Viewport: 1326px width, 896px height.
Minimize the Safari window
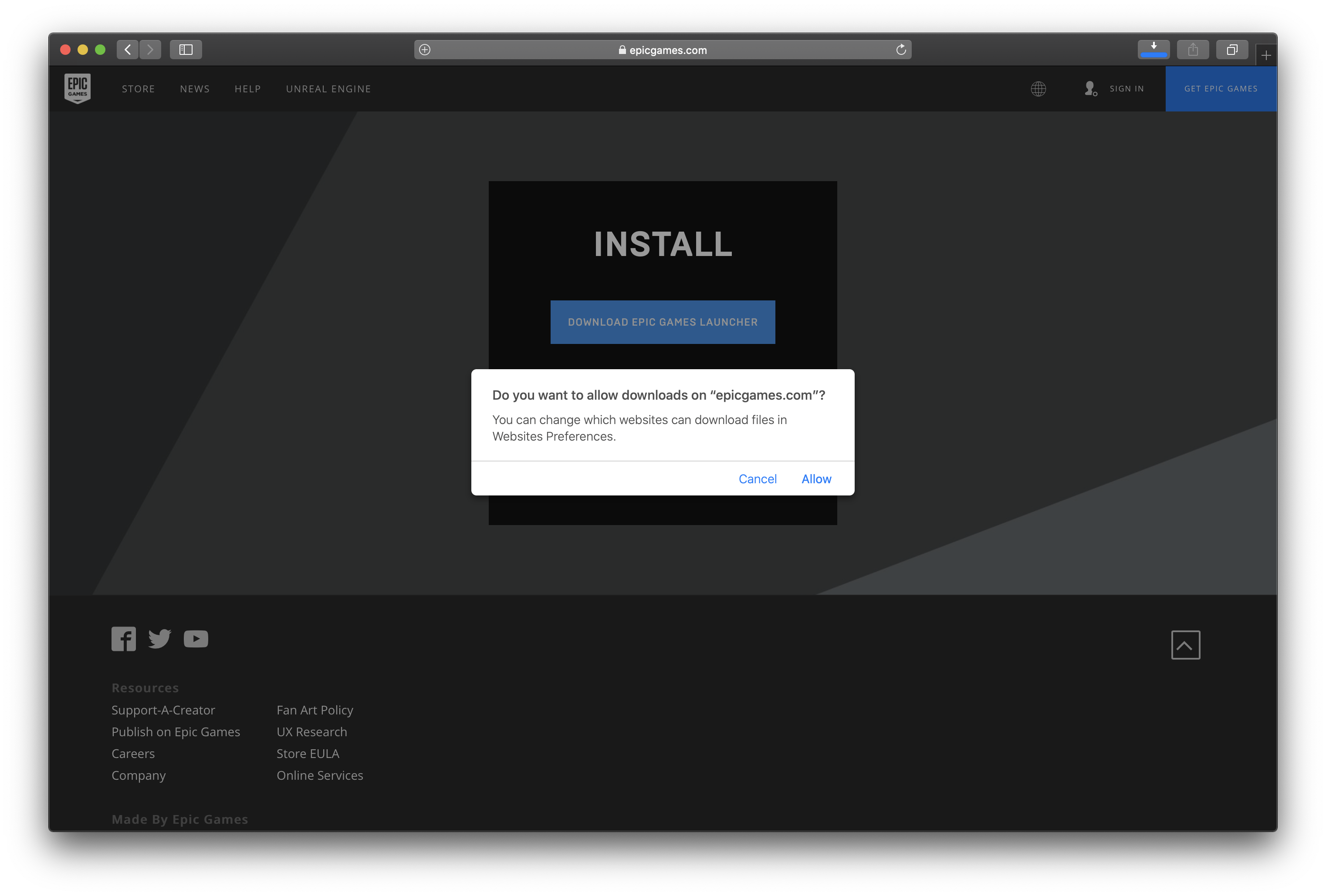point(83,50)
